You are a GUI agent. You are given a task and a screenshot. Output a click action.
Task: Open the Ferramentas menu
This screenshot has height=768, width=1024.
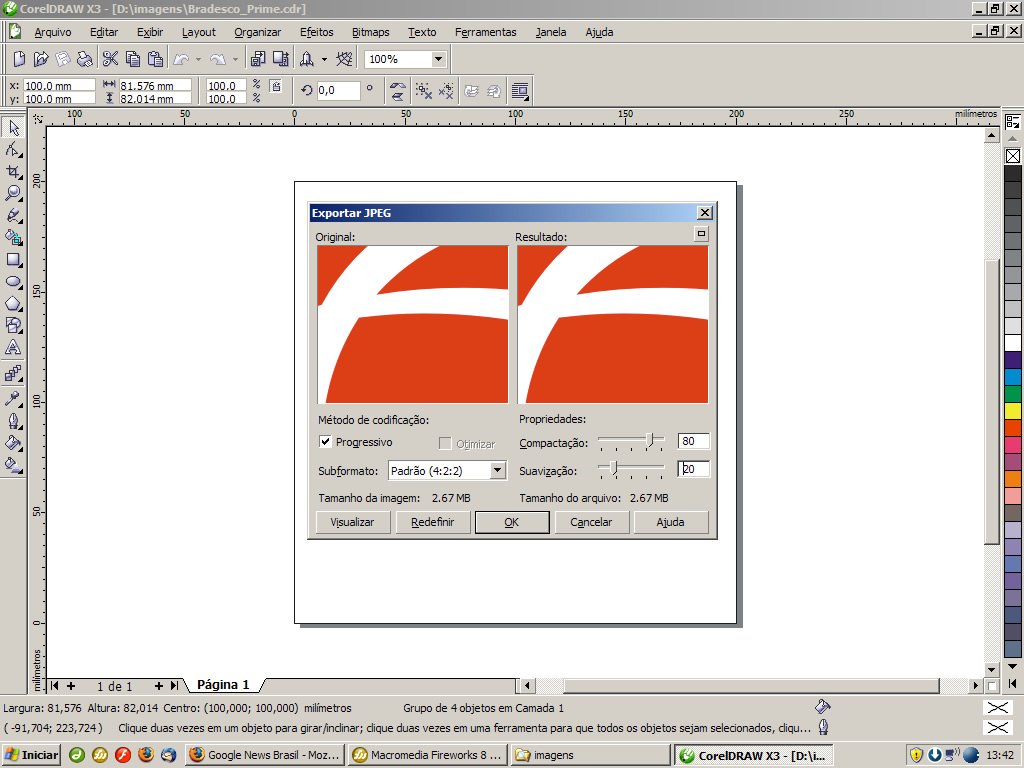point(485,32)
